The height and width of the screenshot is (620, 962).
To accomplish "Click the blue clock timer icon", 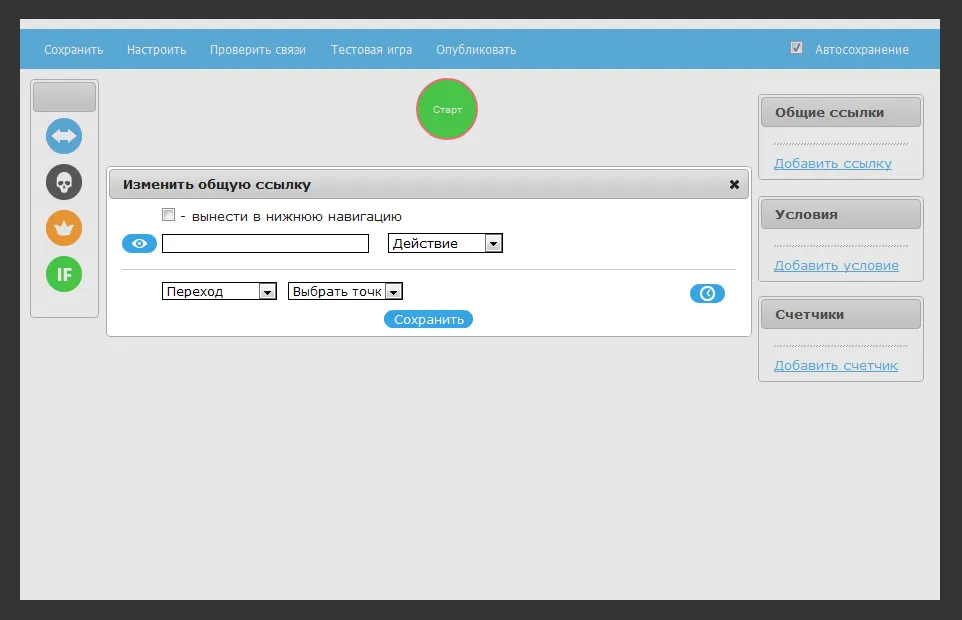I will (x=707, y=293).
